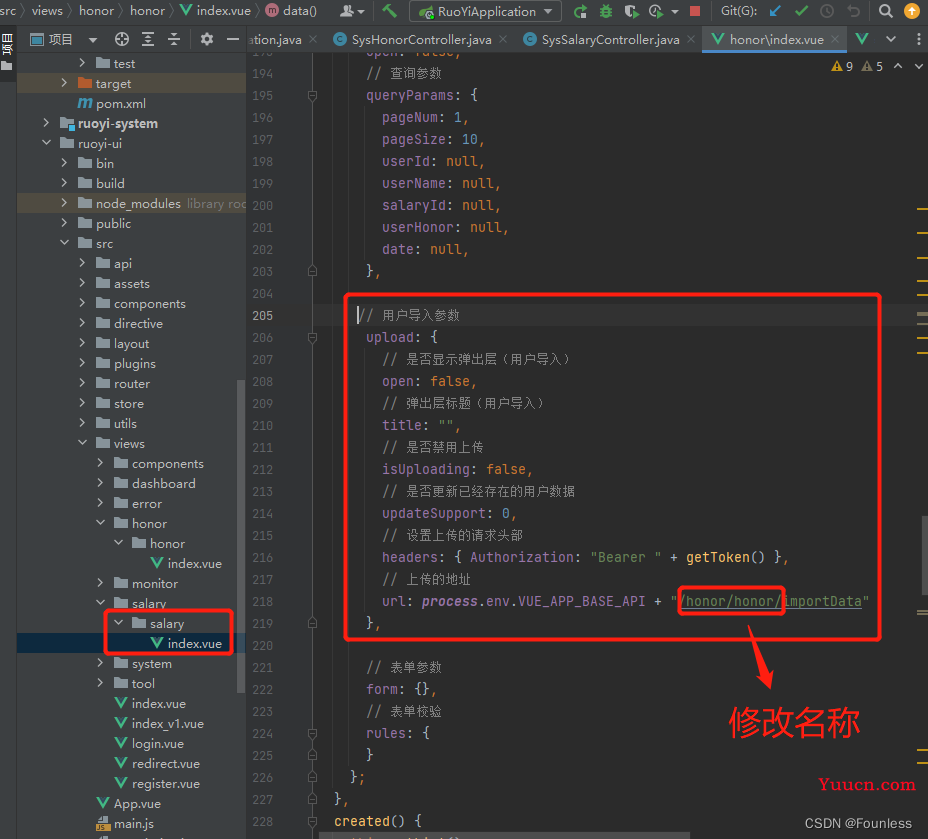The width and height of the screenshot is (928, 839).
Task: Expand the ruoyi-system module
Action: 46,123
